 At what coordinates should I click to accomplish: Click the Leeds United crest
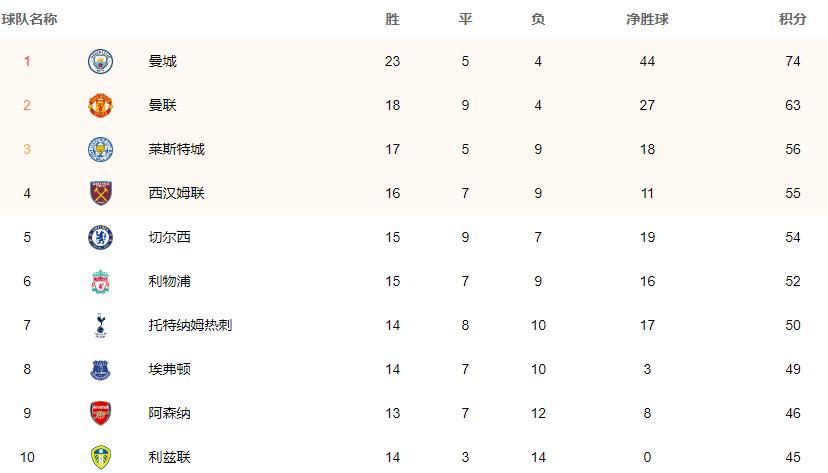pos(100,457)
